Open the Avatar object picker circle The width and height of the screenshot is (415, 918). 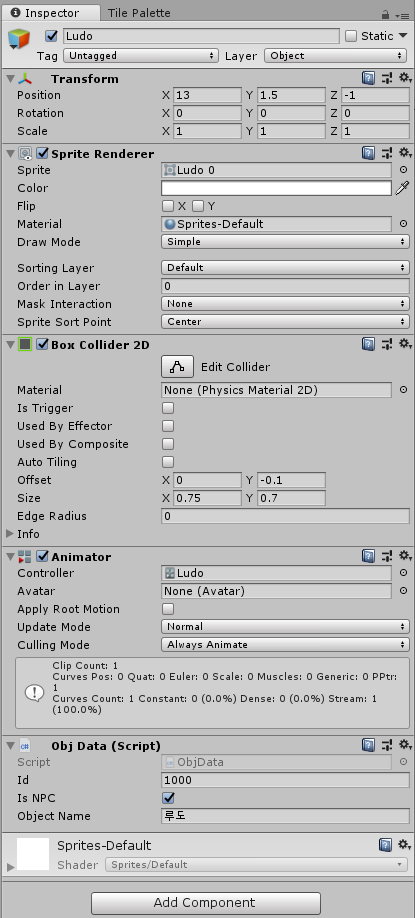(x=403, y=591)
